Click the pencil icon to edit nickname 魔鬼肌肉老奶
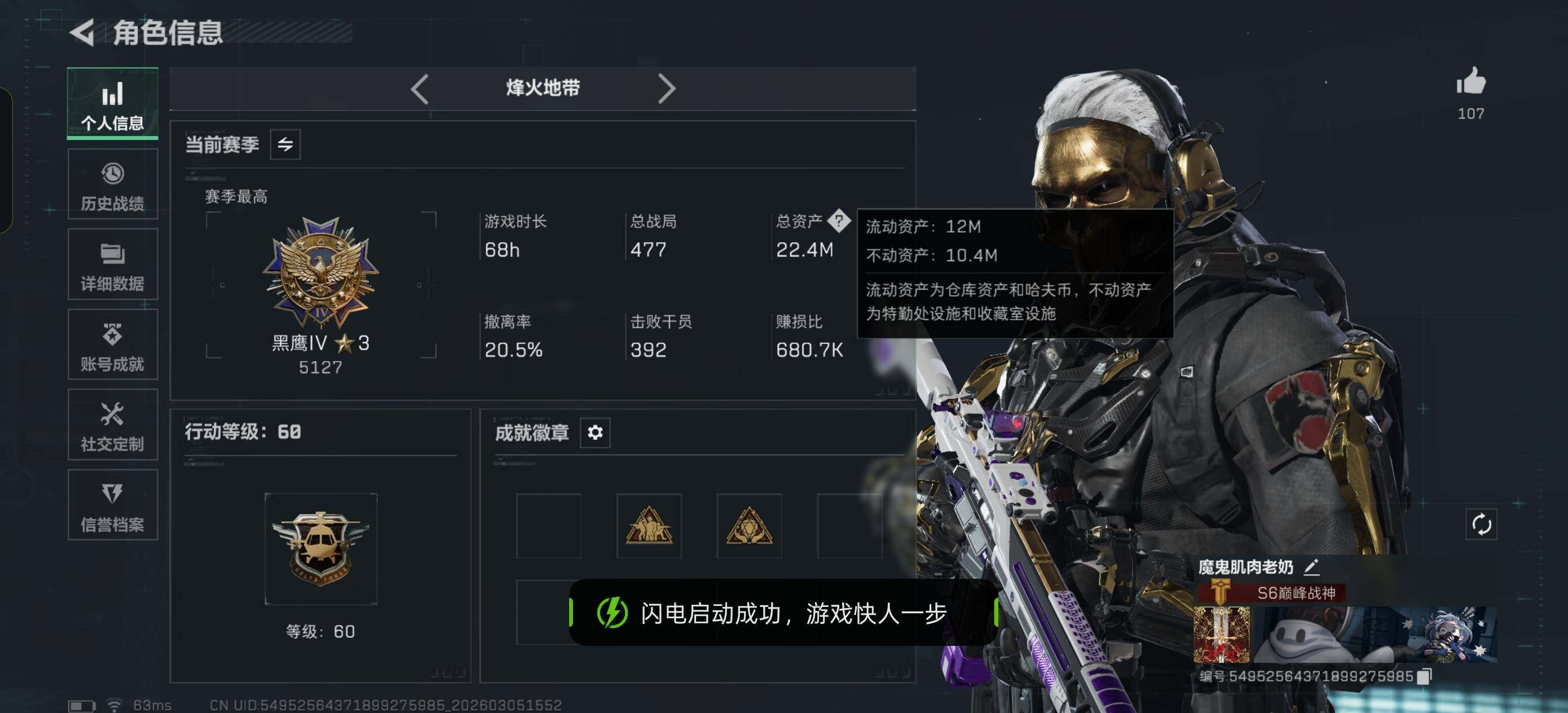The image size is (1568, 713). [x=1311, y=567]
